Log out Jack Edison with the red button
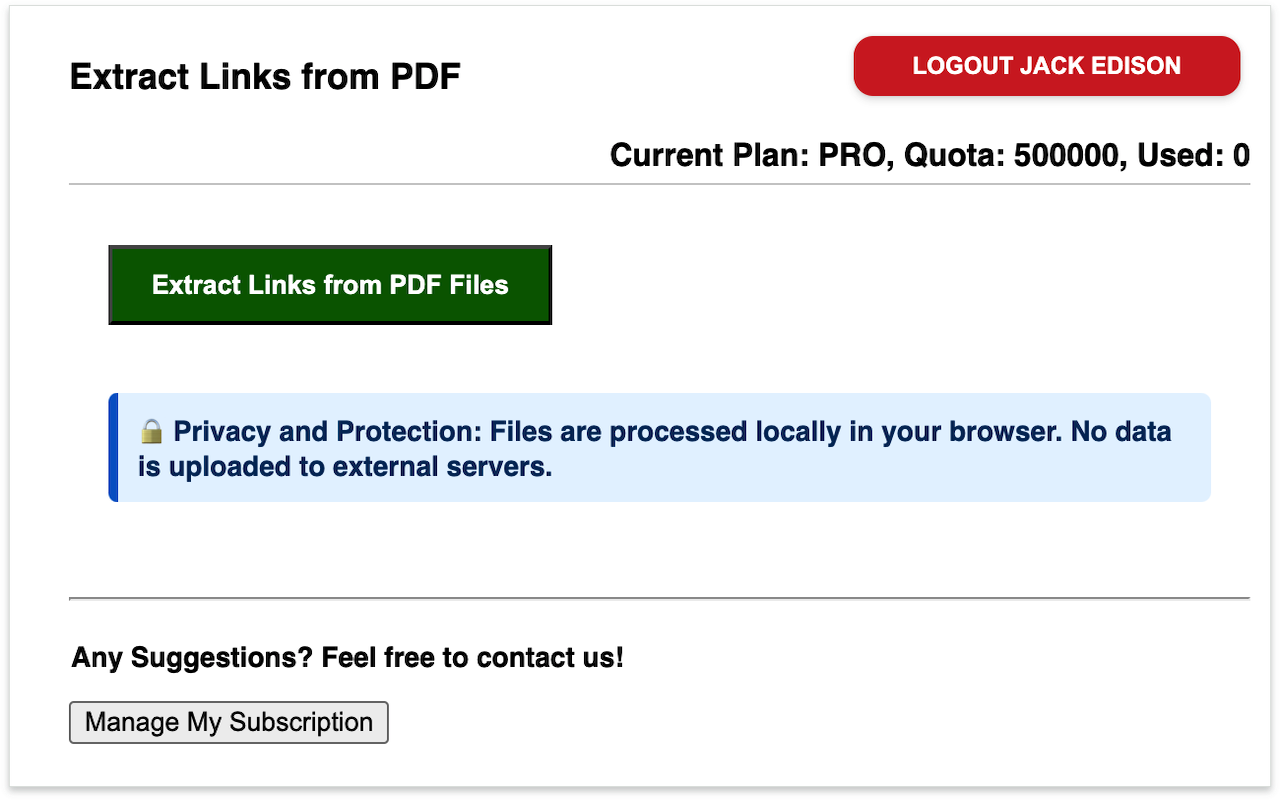Viewport: 1280px width, 800px height. (1046, 66)
